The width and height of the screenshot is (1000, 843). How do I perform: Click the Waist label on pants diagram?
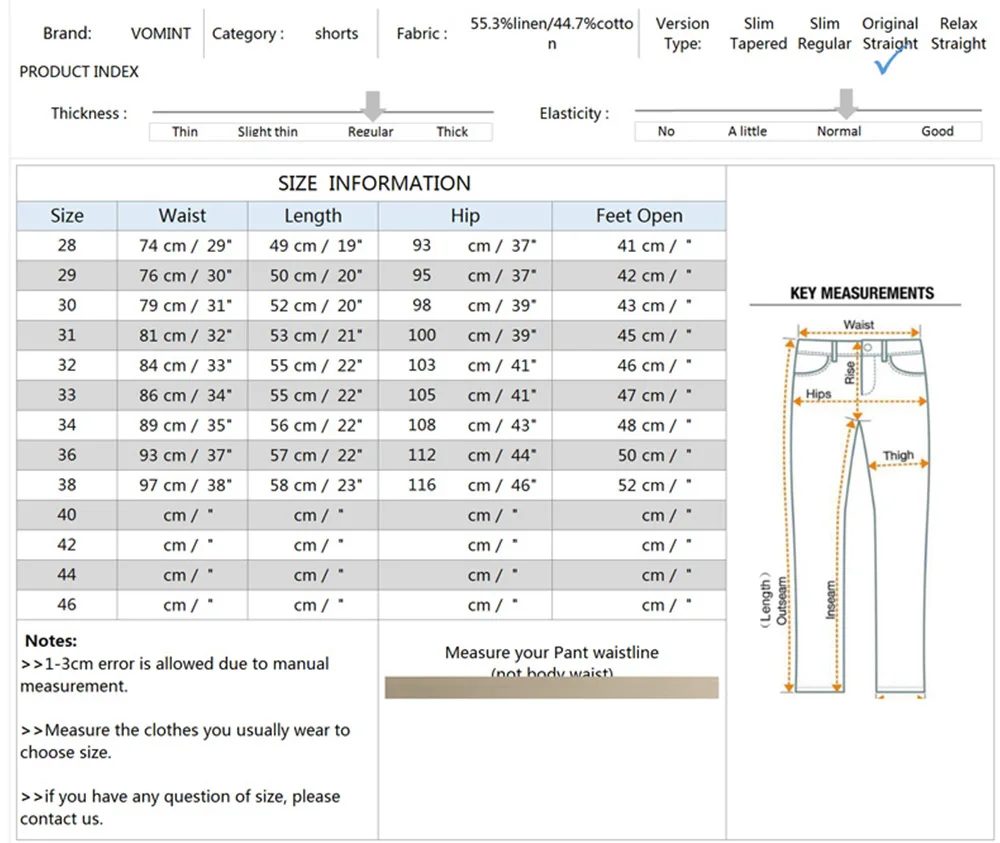click(x=858, y=325)
